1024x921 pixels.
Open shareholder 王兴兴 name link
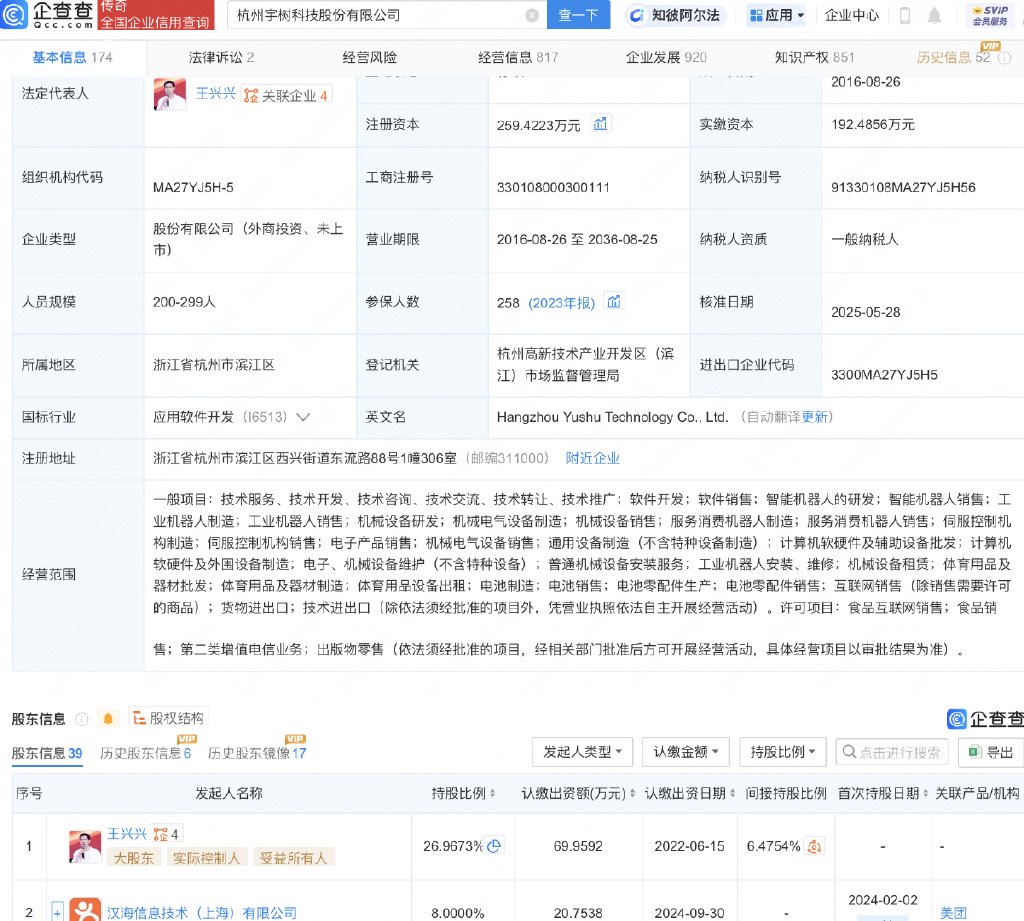pos(127,833)
